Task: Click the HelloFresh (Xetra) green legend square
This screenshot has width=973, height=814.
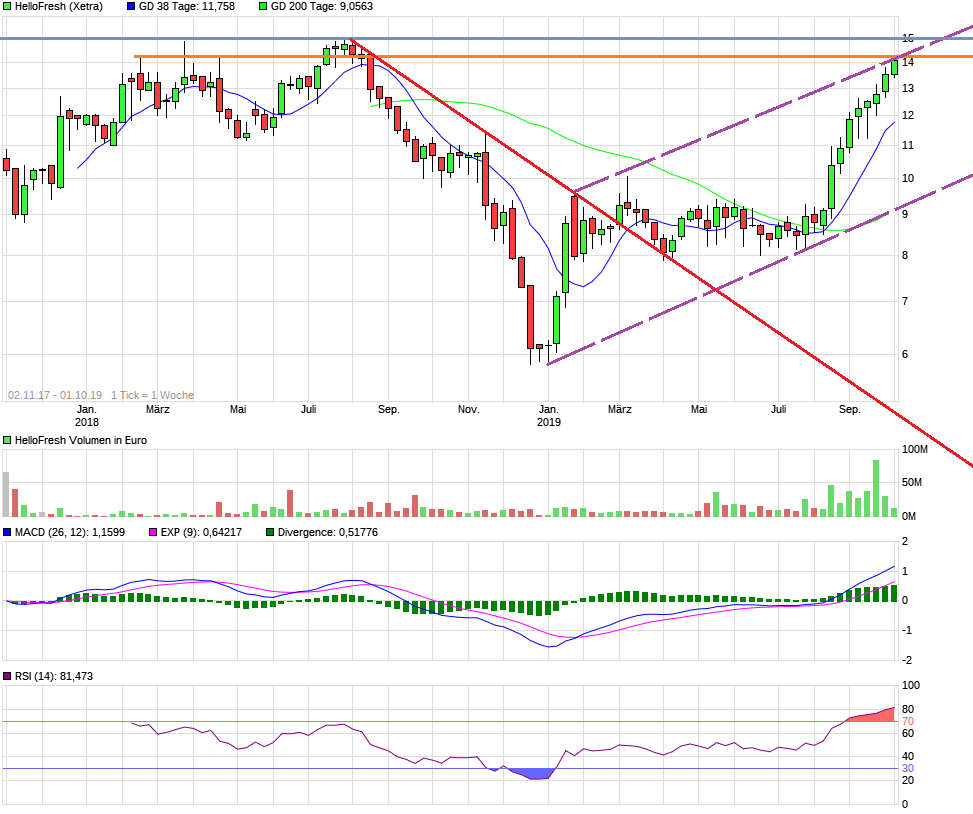Action: (x=7, y=6)
